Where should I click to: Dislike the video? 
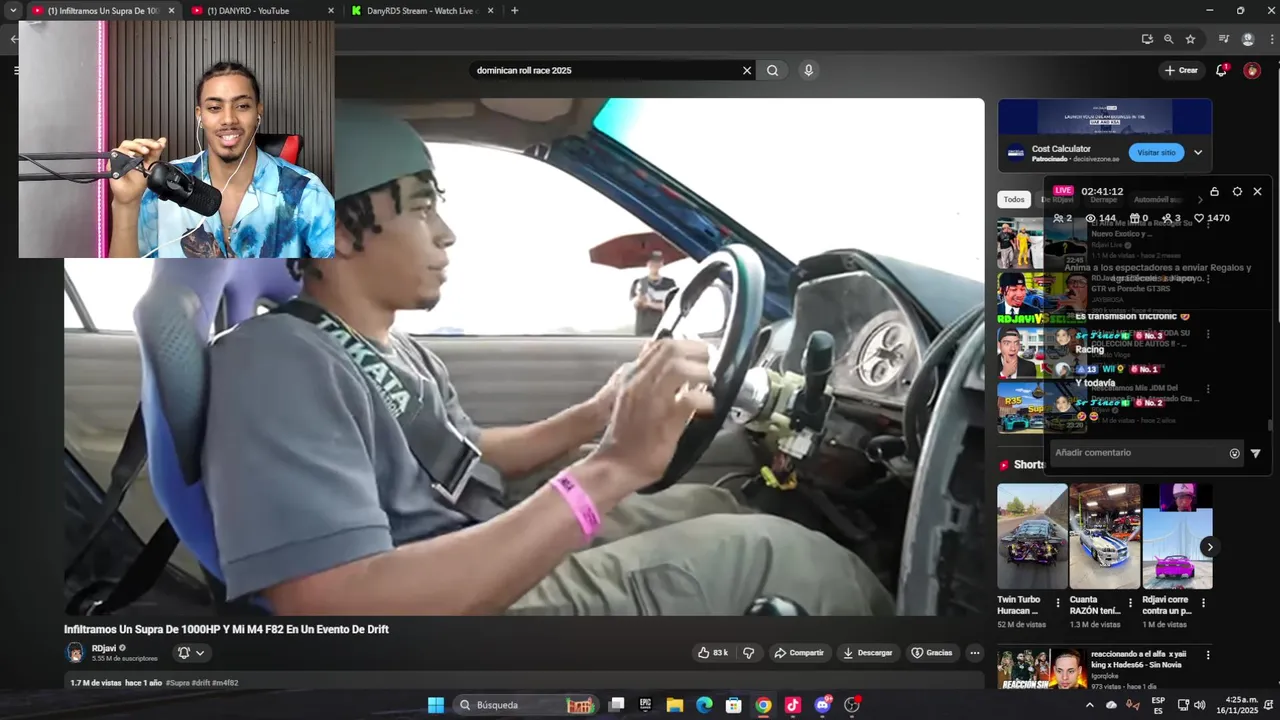749,653
